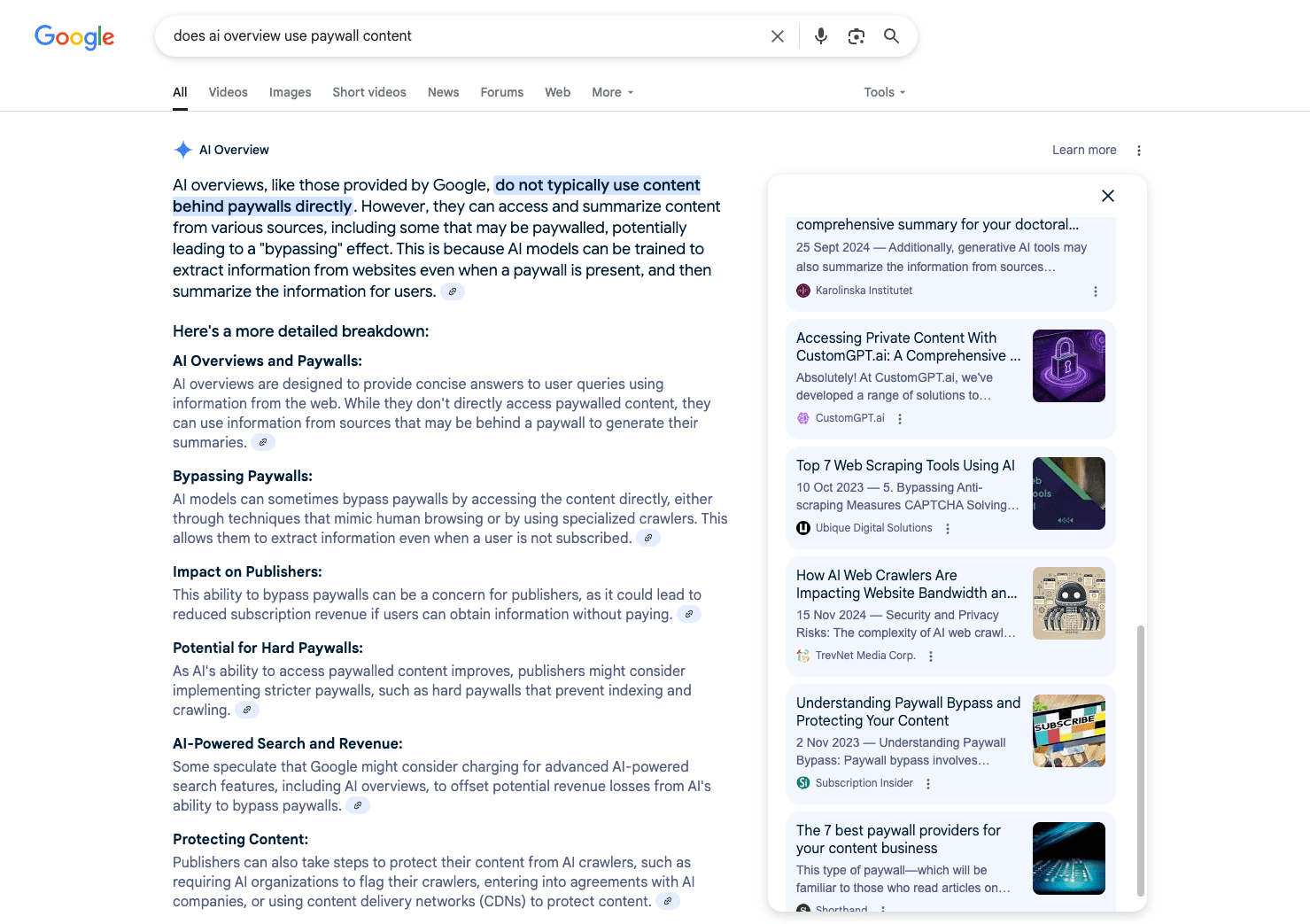The height and width of the screenshot is (924, 1310).
Task: Click the 'Protecting Content:' heading
Action: [241, 840]
